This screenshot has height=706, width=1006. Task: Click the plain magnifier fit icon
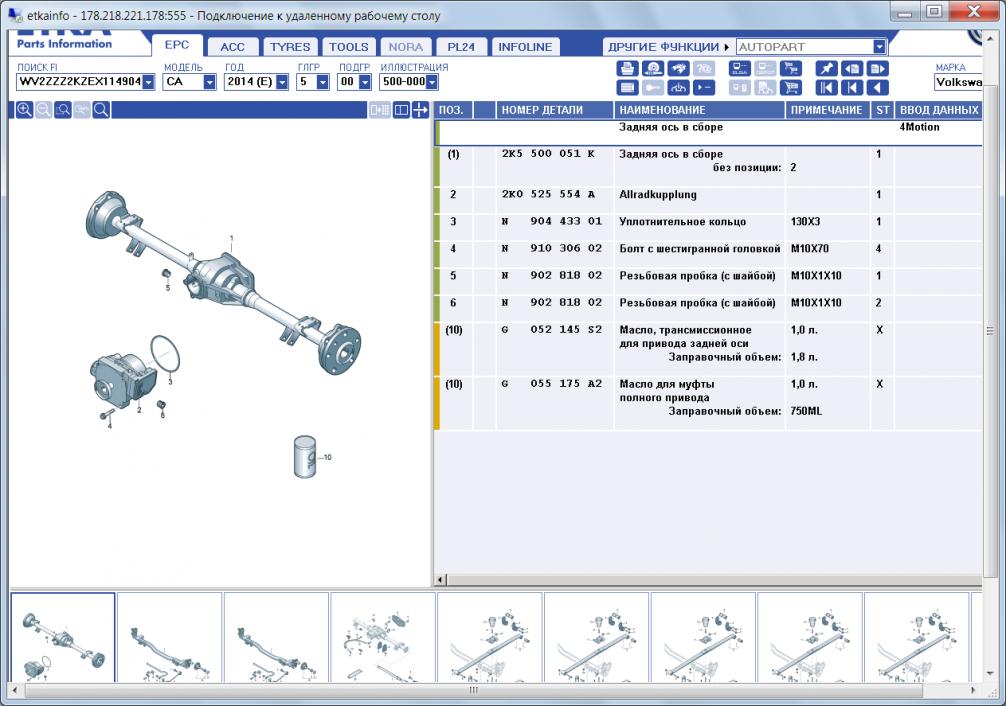[x=101, y=110]
